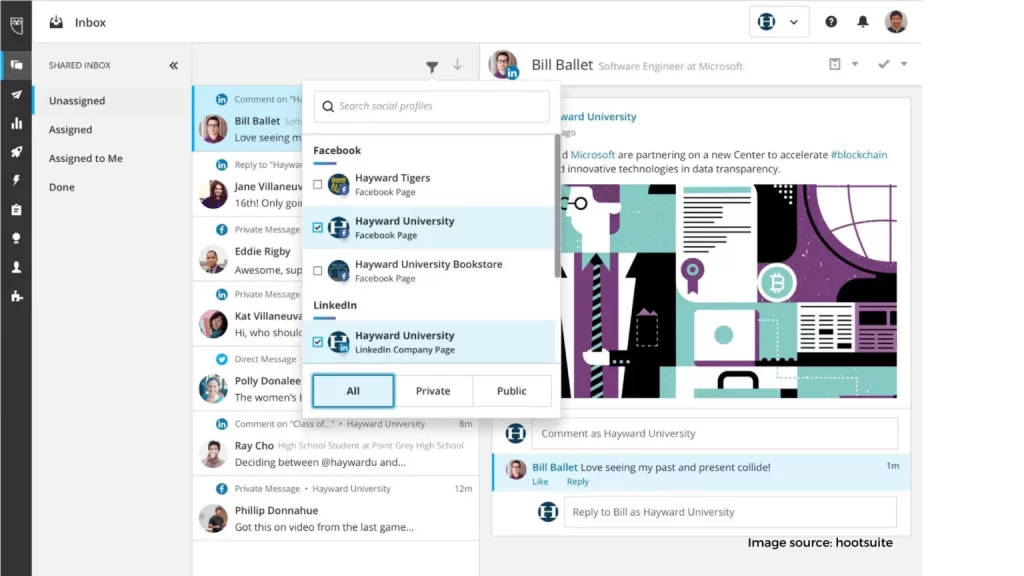Image resolution: width=1024 pixels, height=576 pixels.
Task: Select the Public filter tab
Action: coord(511,391)
